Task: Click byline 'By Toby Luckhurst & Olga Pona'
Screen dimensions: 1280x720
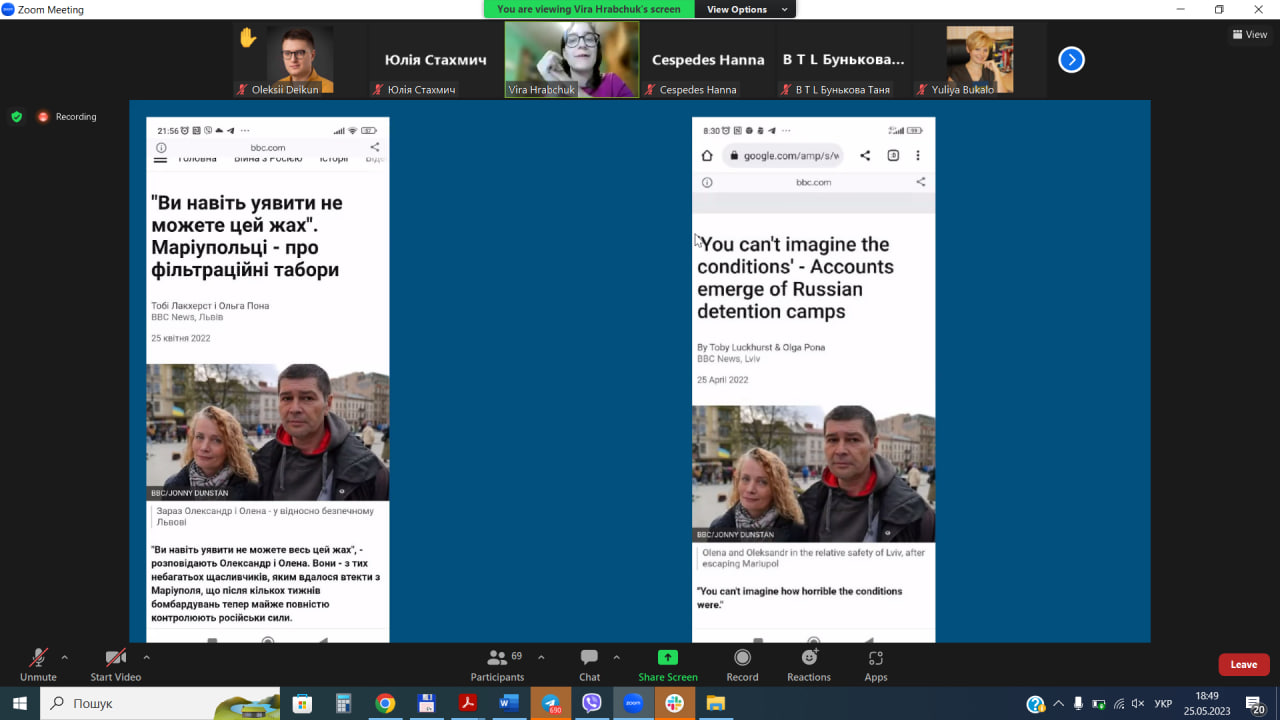Action: click(761, 347)
